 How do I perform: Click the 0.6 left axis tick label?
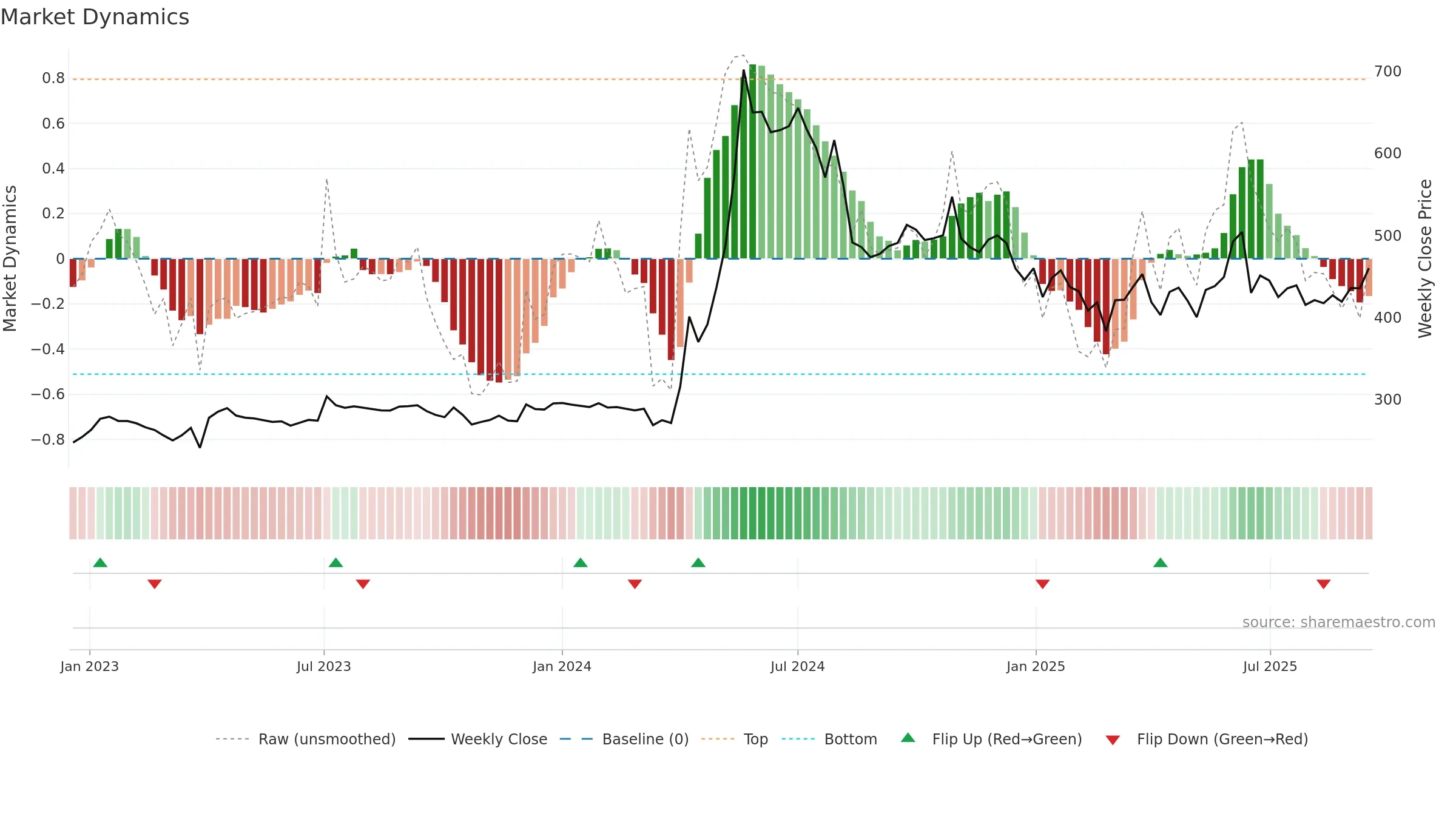coord(53,124)
